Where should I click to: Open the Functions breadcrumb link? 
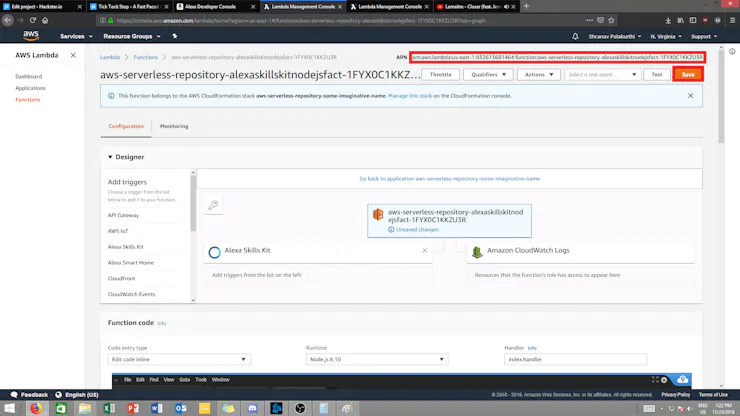pyautogui.click(x=145, y=57)
